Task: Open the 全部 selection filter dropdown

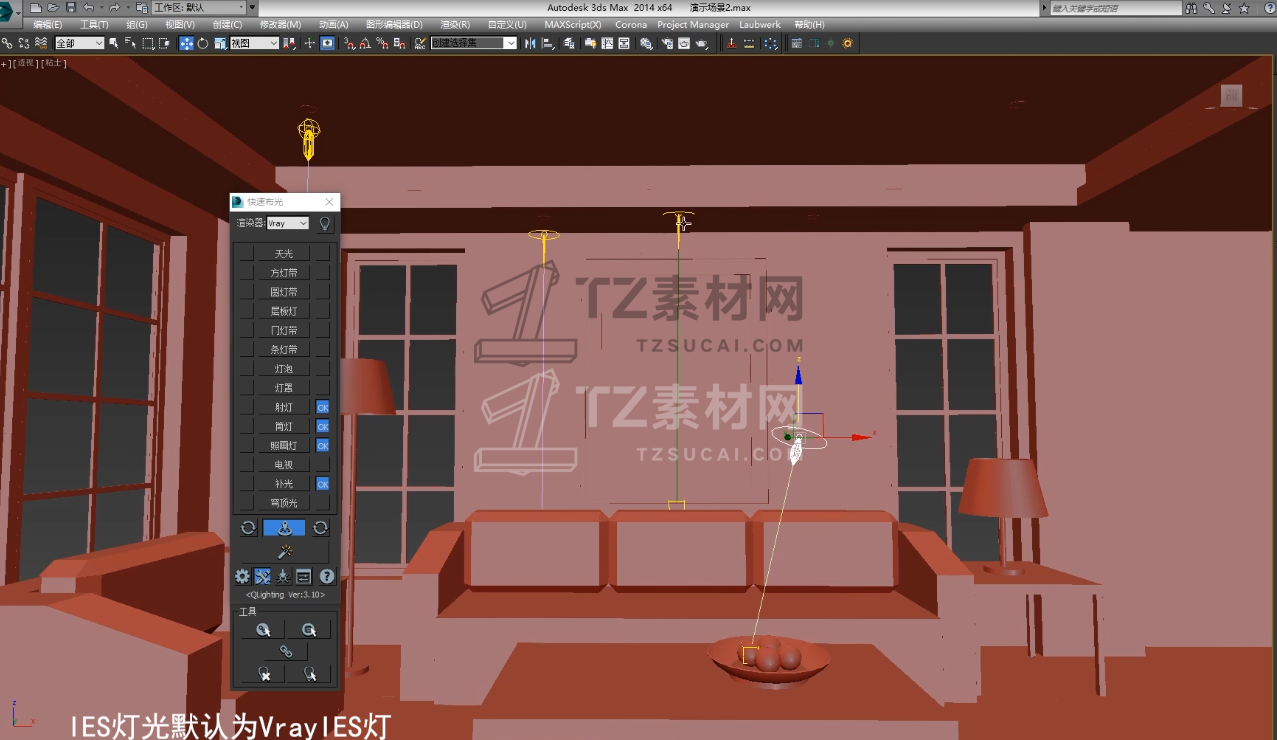Action: point(79,43)
